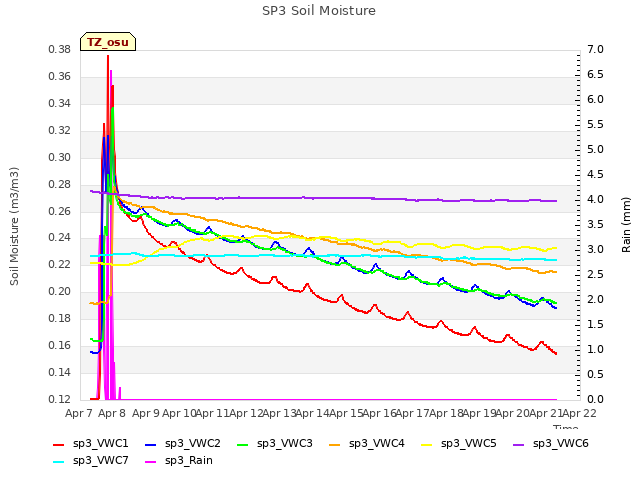
Task: Click the magenta rain spike peak
Action: 111,71
